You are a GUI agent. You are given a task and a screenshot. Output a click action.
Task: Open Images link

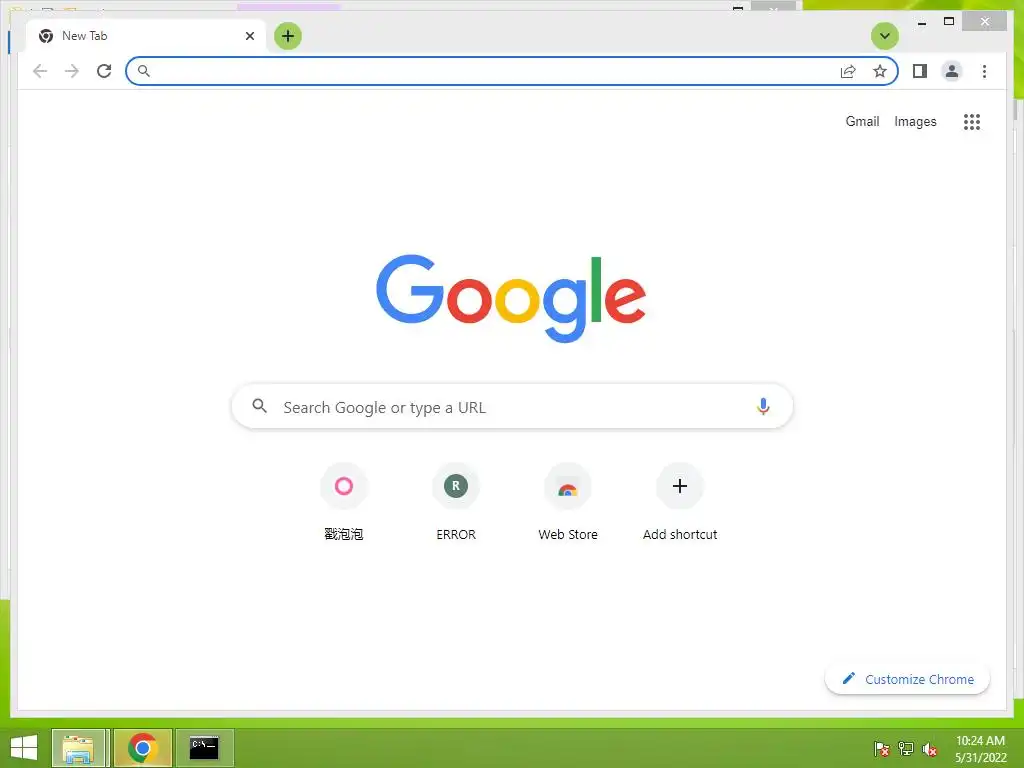[x=915, y=121]
